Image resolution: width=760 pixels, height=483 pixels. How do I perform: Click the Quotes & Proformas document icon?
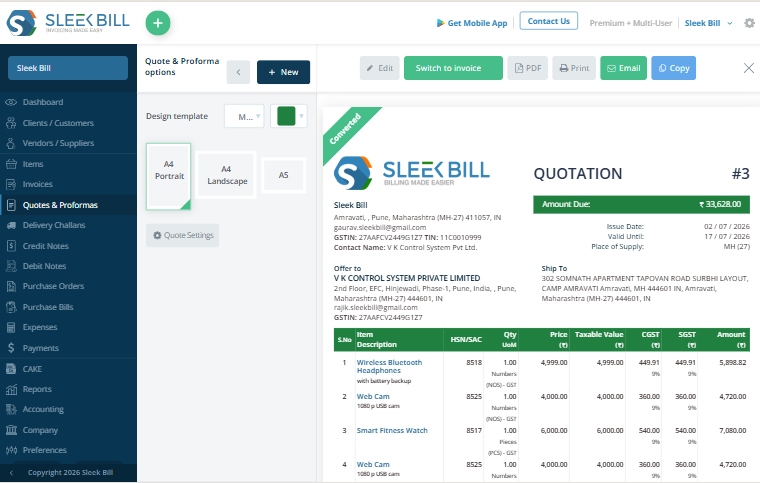point(11,205)
